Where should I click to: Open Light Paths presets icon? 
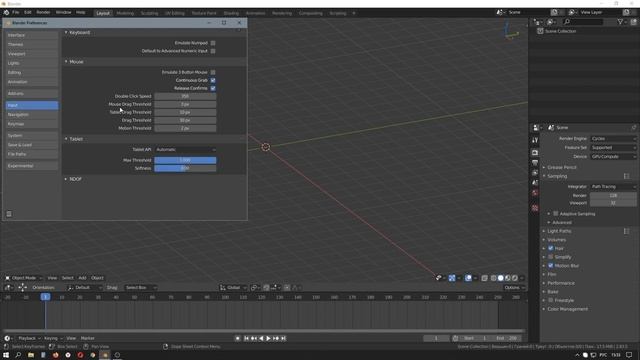tap(627, 231)
